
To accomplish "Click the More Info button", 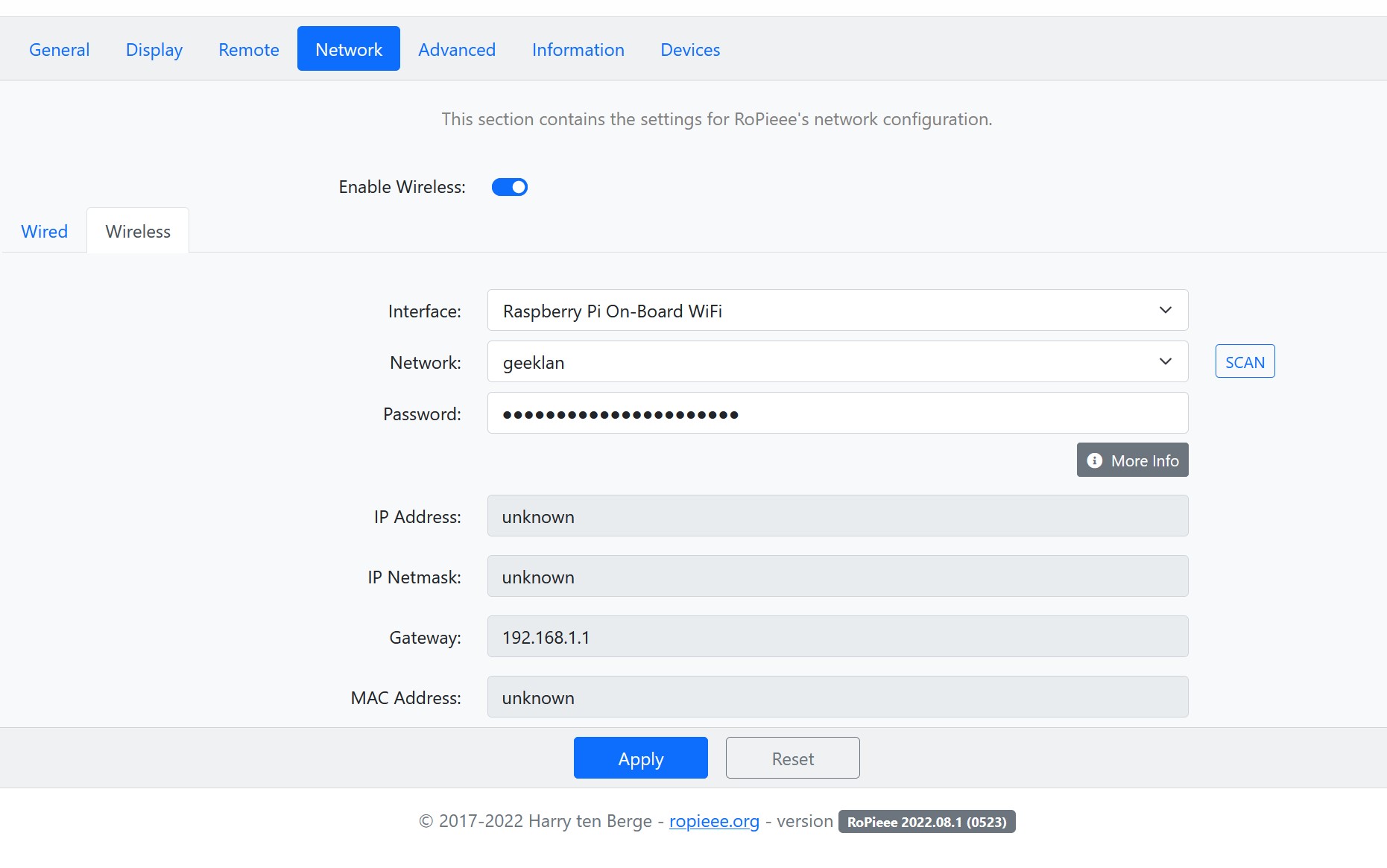I will [1132, 460].
